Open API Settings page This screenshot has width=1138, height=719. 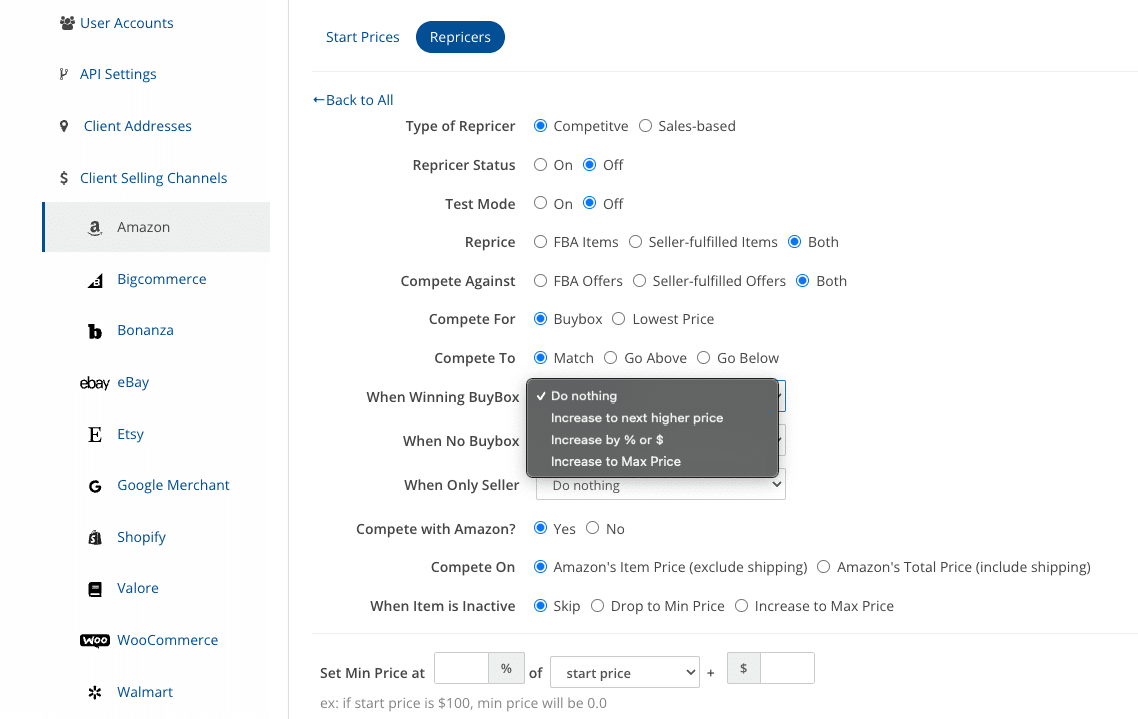[x=118, y=74]
